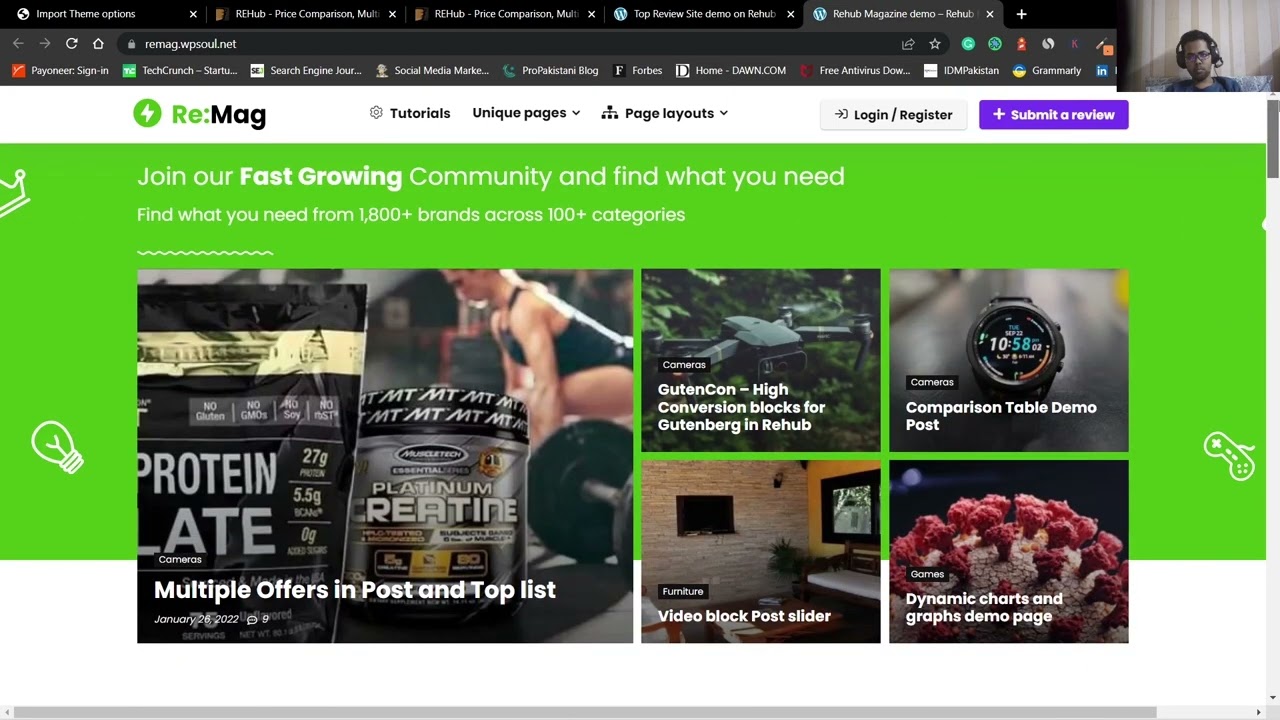The height and width of the screenshot is (720, 1280).
Task: View site info via the padlock icon
Action: point(131,44)
